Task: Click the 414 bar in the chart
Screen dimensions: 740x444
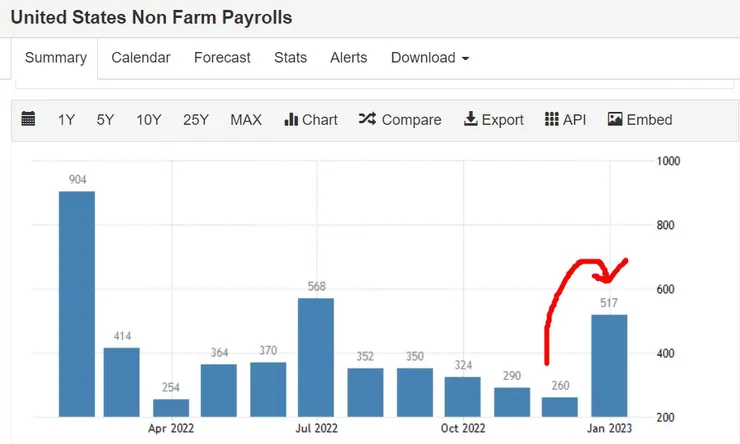Action: [122, 383]
